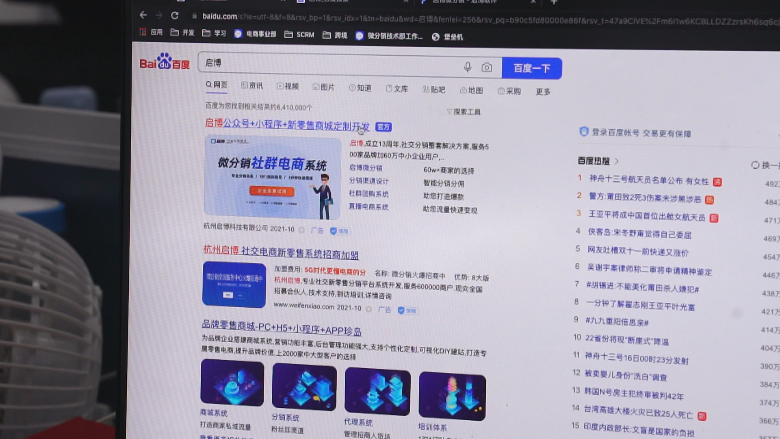
Task: Open 启博公众号+小程序+新零售商城定制开发 result
Action: 287,124
